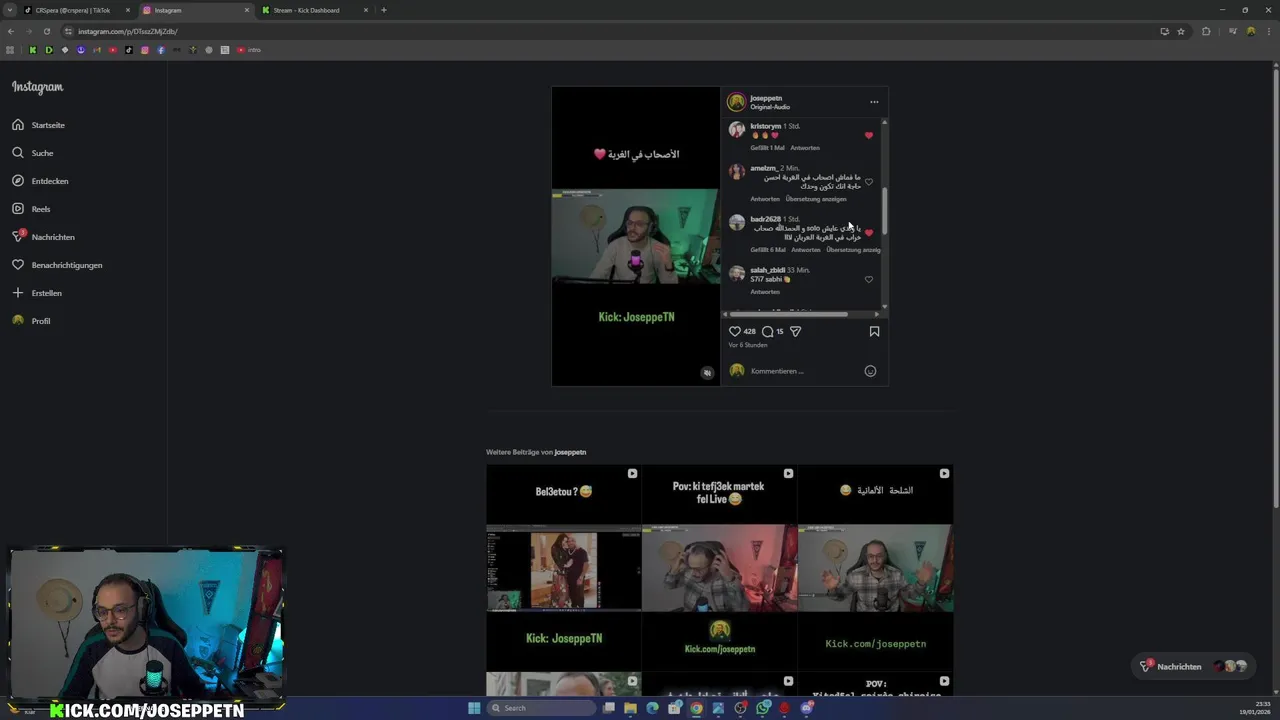Open the post's three-dots options menu
This screenshot has height=720, width=1280.
(874, 102)
